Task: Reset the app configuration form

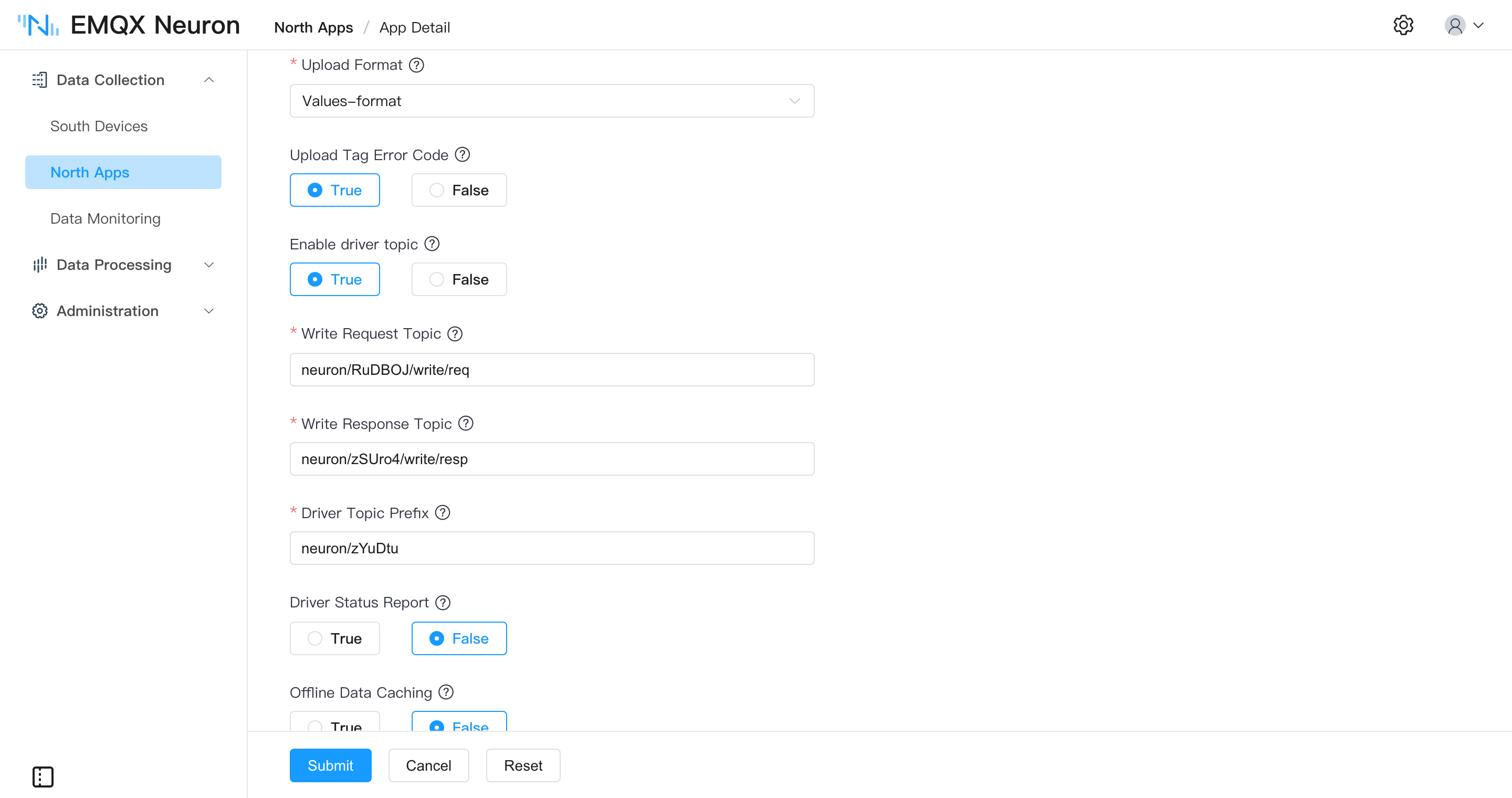Action: click(x=523, y=765)
